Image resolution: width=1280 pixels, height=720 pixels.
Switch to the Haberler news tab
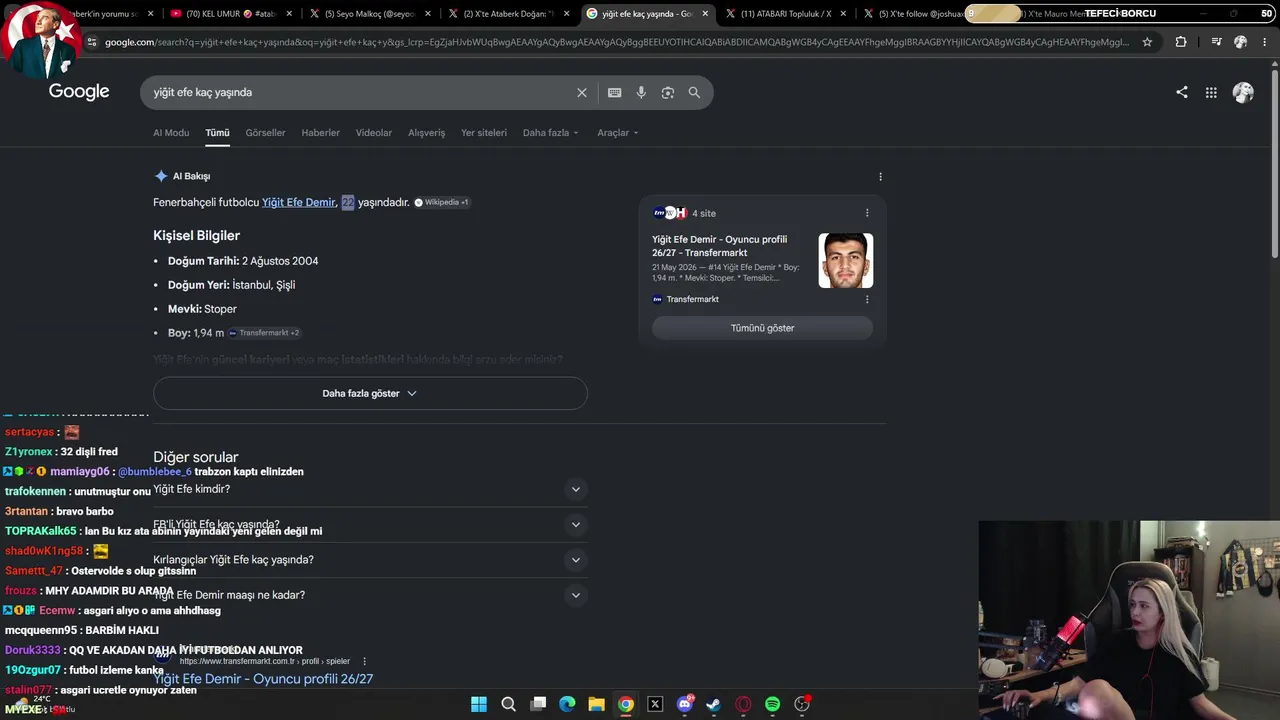tap(320, 133)
